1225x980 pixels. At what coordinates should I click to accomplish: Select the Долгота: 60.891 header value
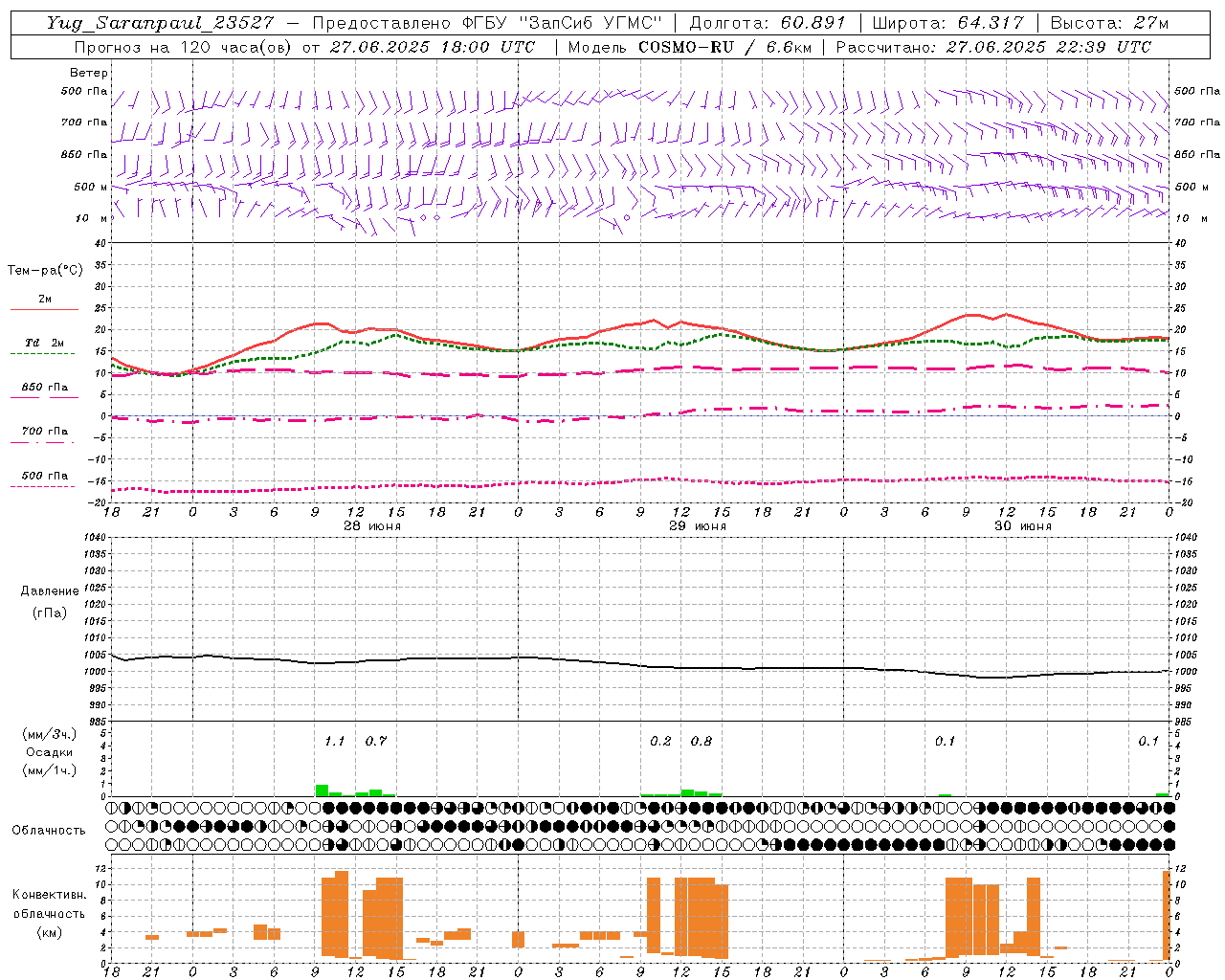click(x=768, y=23)
